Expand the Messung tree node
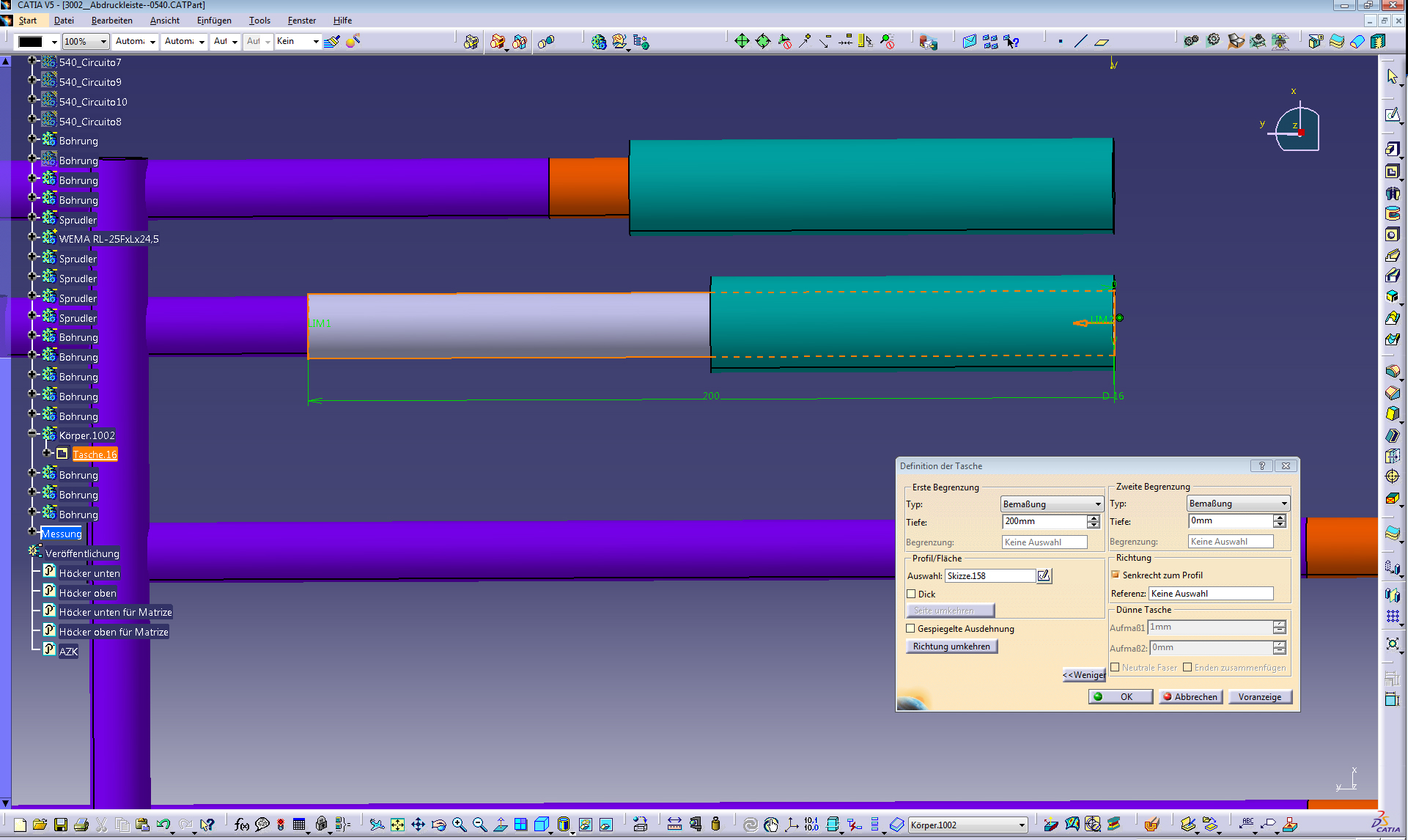The width and height of the screenshot is (1408, 840). point(32,531)
